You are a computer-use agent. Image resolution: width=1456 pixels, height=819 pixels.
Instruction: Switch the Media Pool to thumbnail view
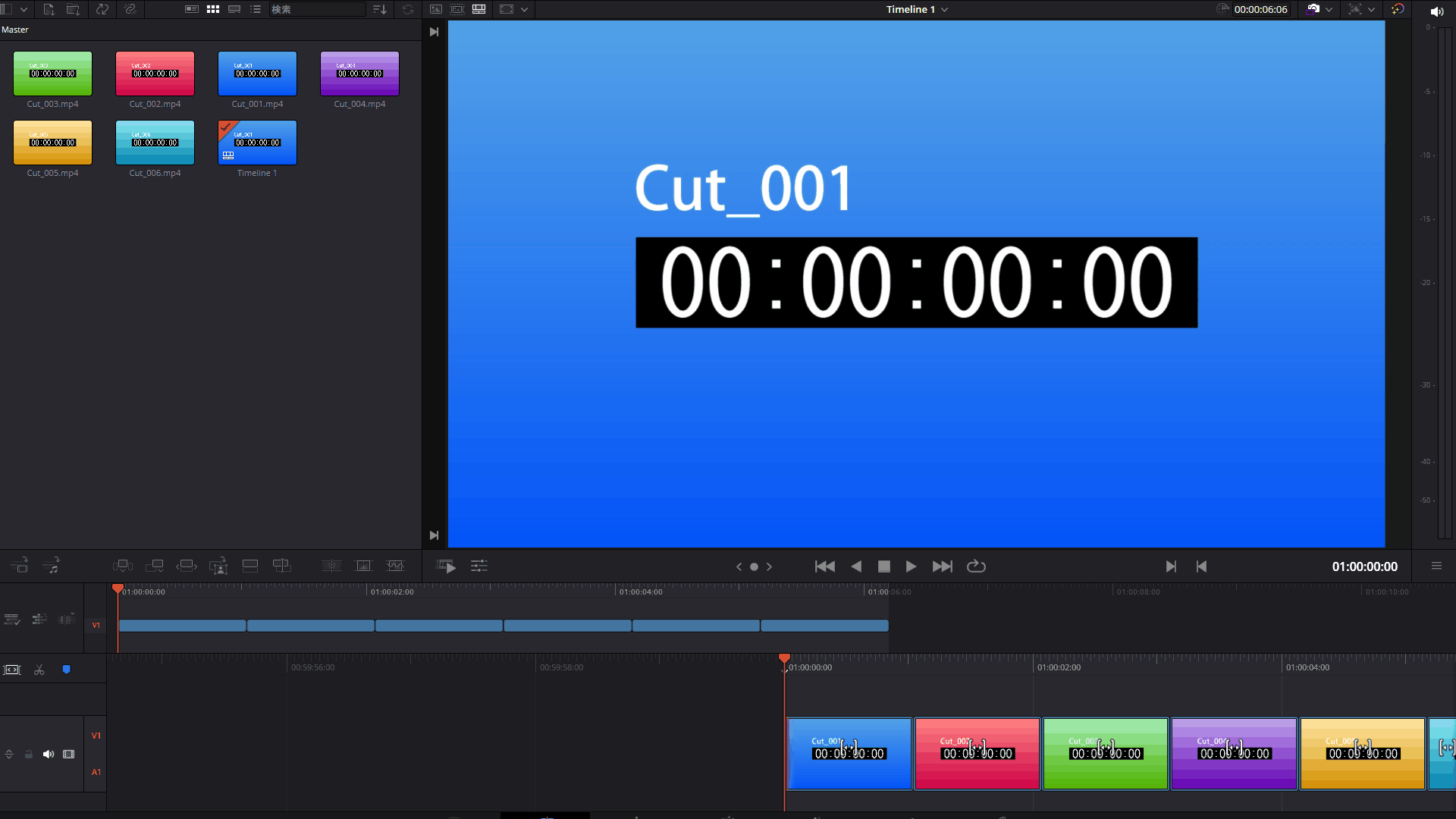pyautogui.click(x=213, y=9)
